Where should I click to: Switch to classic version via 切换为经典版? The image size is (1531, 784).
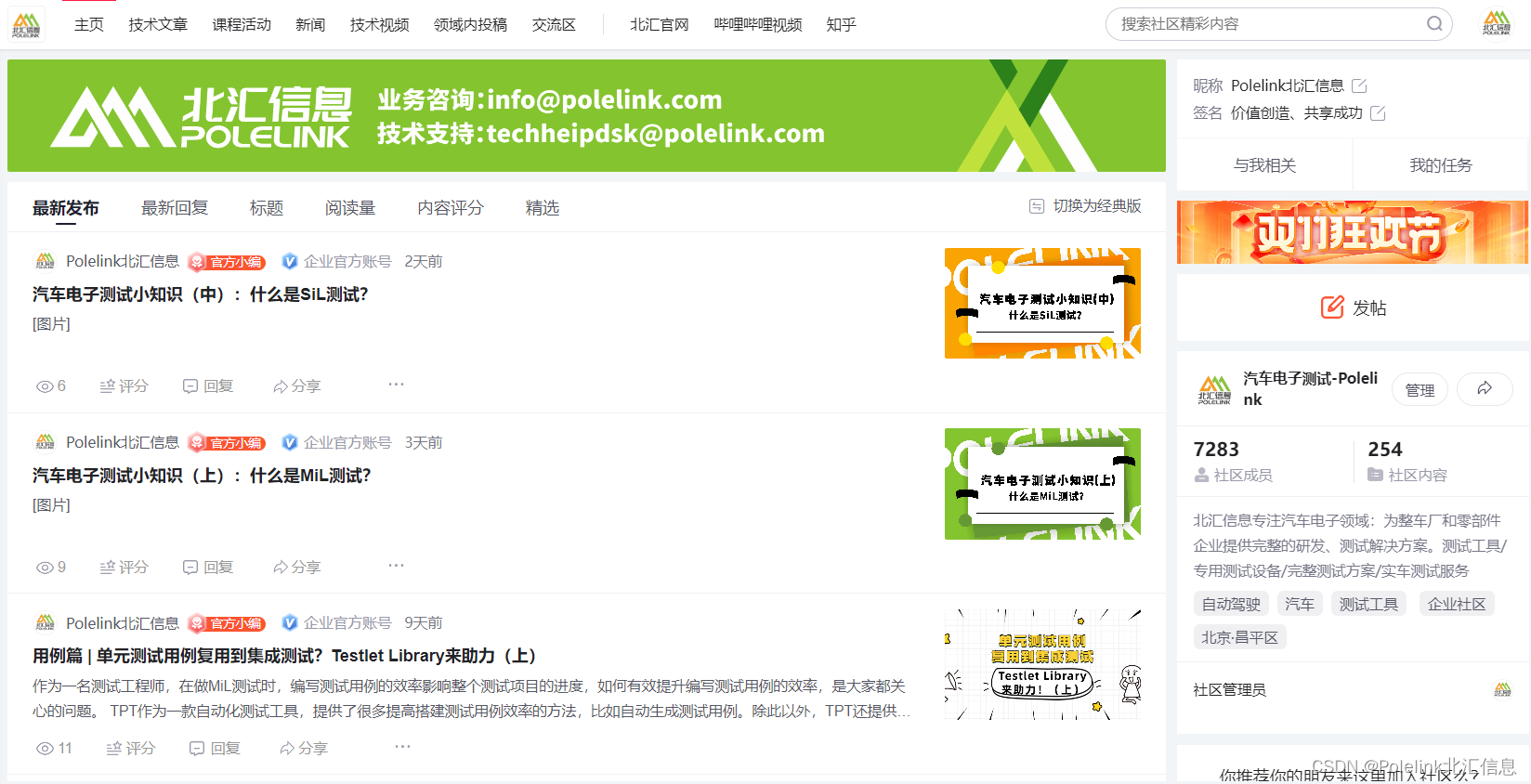coord(1085,206)
